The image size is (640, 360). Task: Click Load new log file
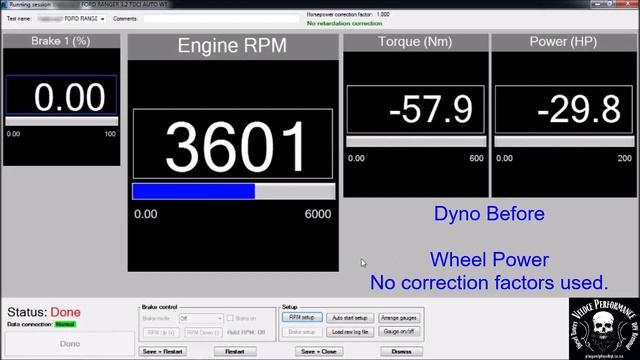click(350, 332)
